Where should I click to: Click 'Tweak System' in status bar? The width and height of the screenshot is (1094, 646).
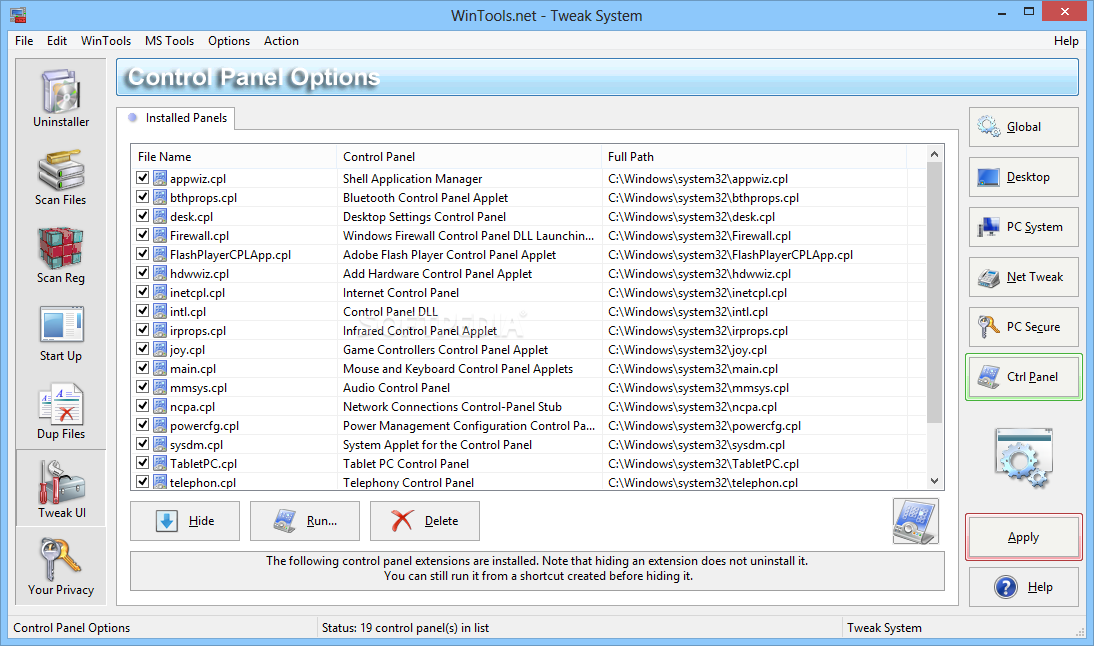tap(884, 628)
